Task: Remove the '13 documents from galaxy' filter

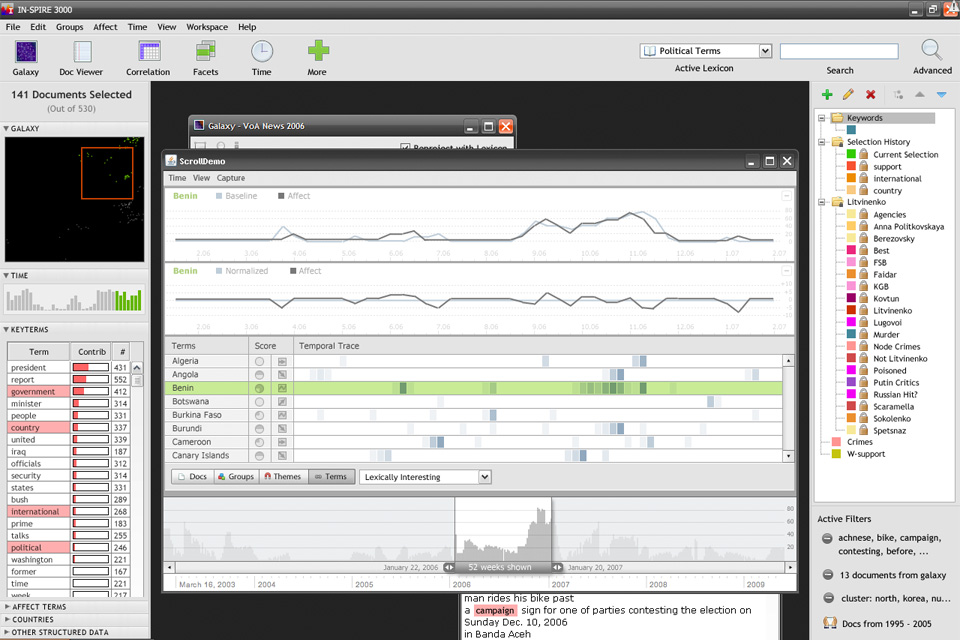Action: point(827,575)
